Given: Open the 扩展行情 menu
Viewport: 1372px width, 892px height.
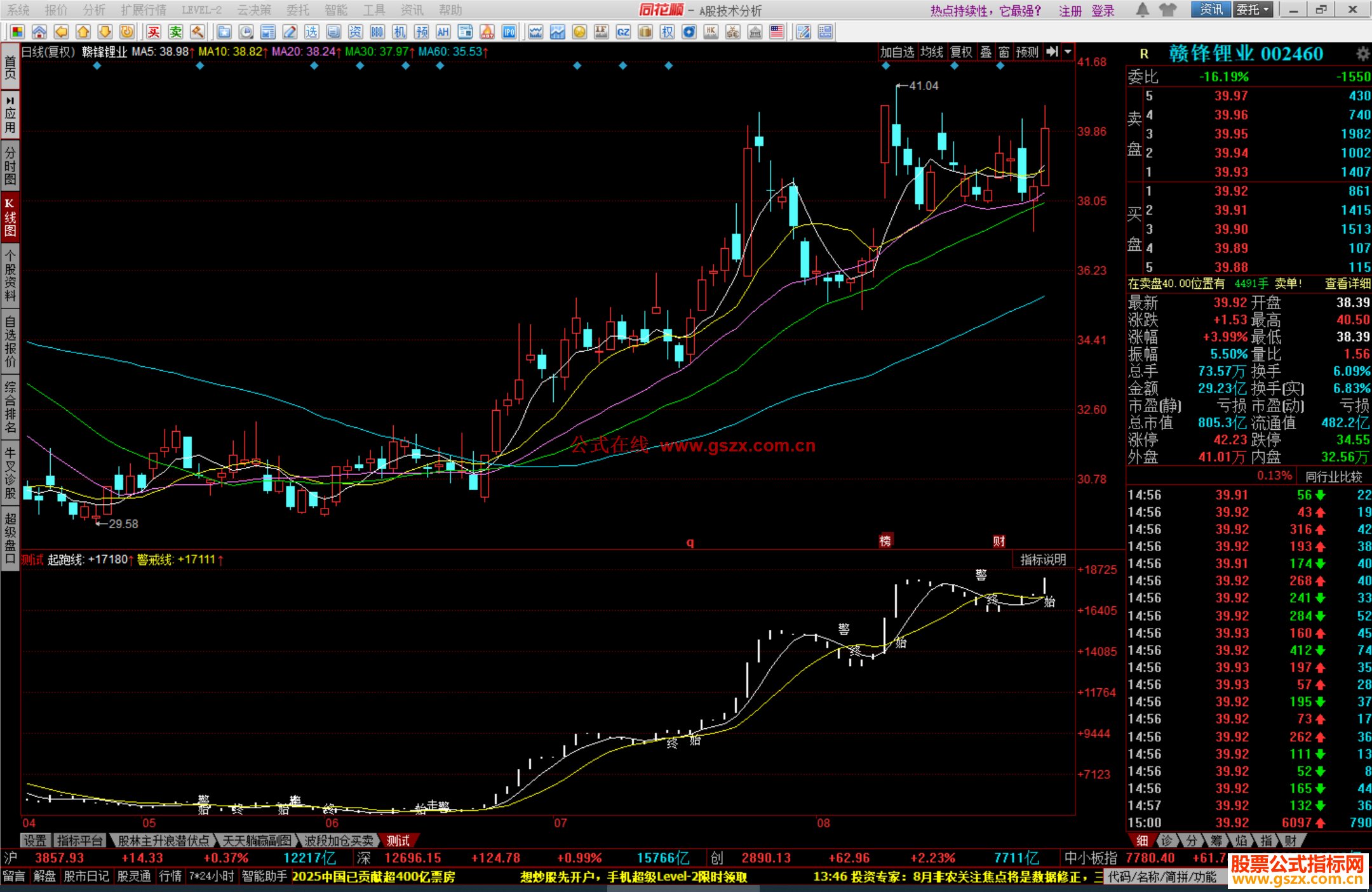Looking at the screenshot, I should coord(144,10).
